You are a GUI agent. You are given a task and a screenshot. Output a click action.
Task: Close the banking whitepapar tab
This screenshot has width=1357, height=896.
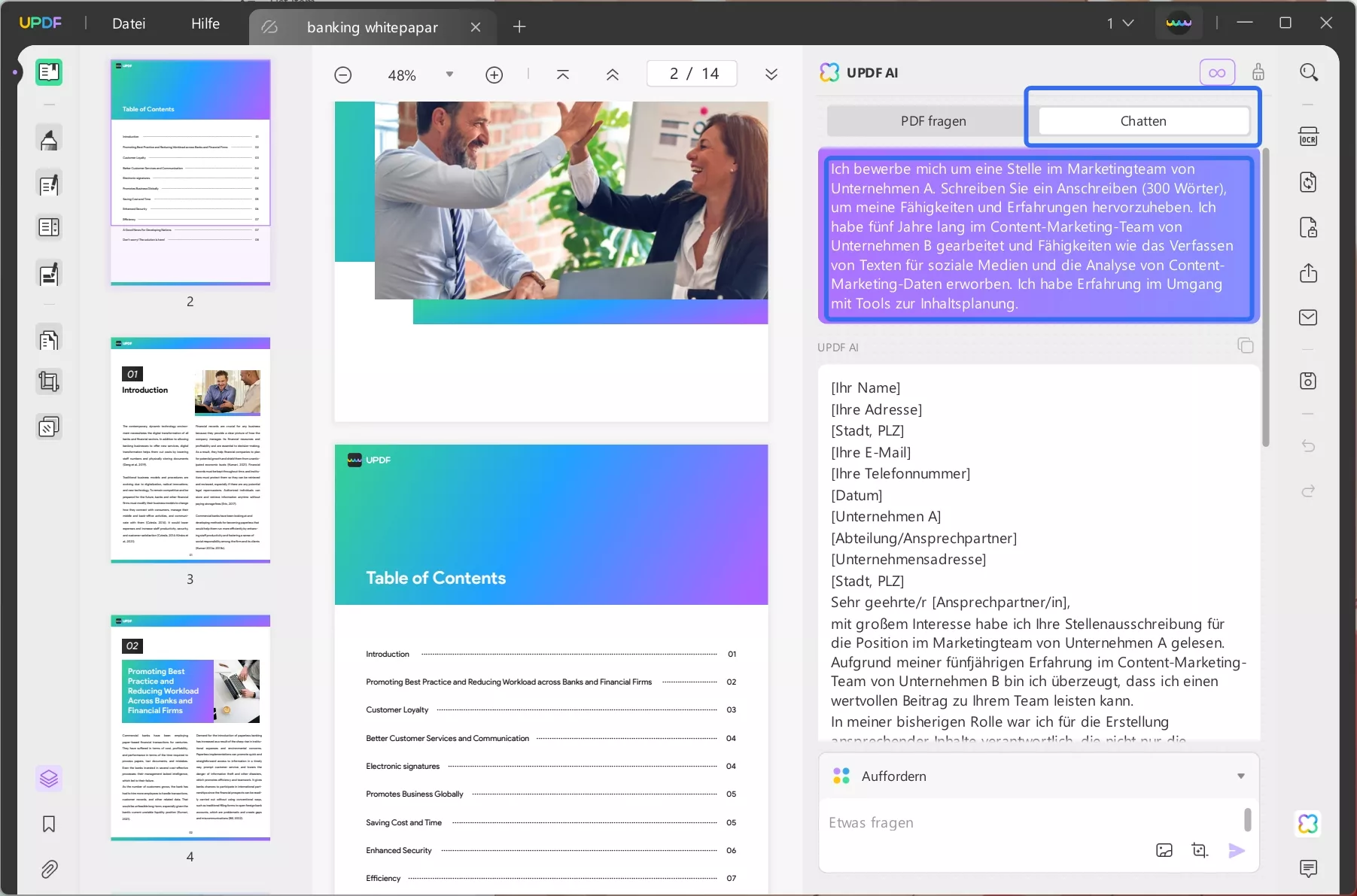coord(476,27)
